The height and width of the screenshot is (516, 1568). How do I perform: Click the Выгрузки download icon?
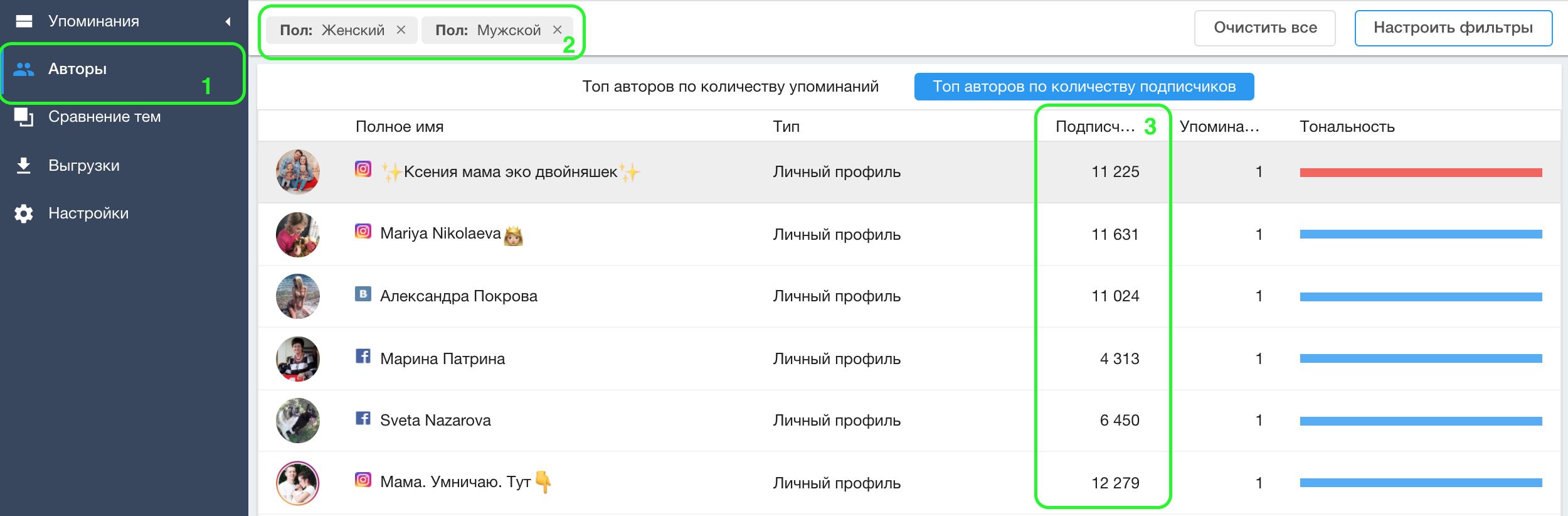24,166
